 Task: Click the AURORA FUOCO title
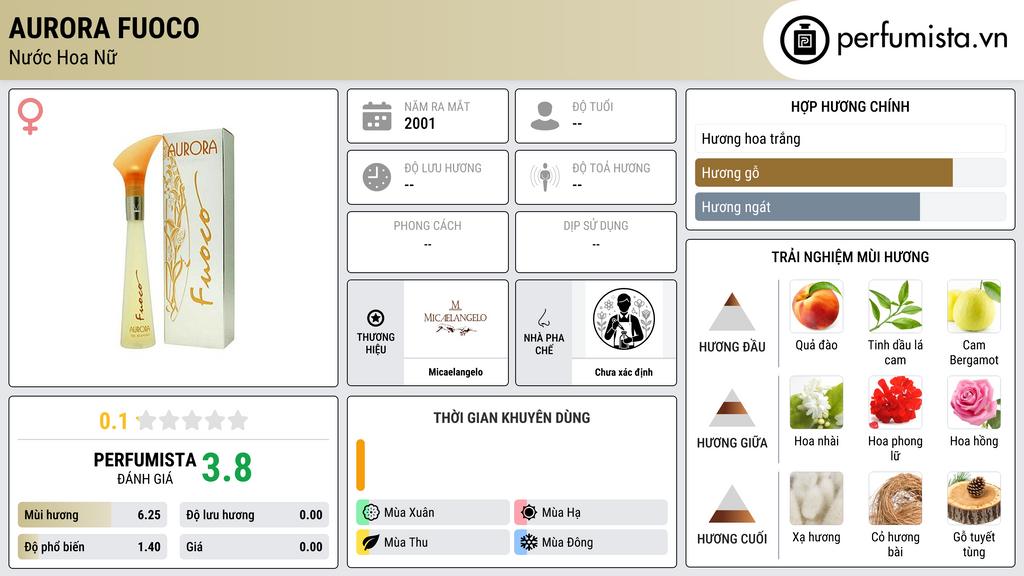pyautogui.click(x=104, y=28)
